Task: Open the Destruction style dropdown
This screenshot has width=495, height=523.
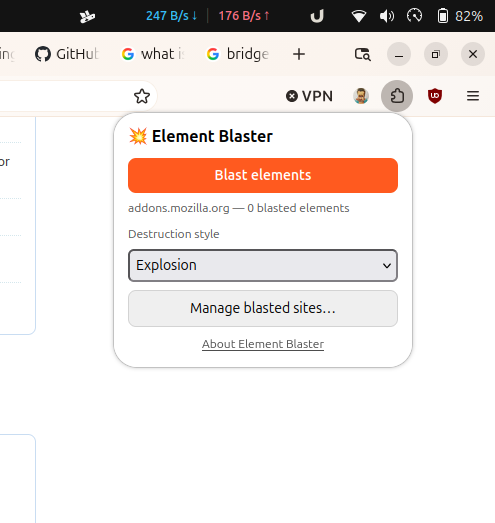Action: pos(263,266)
